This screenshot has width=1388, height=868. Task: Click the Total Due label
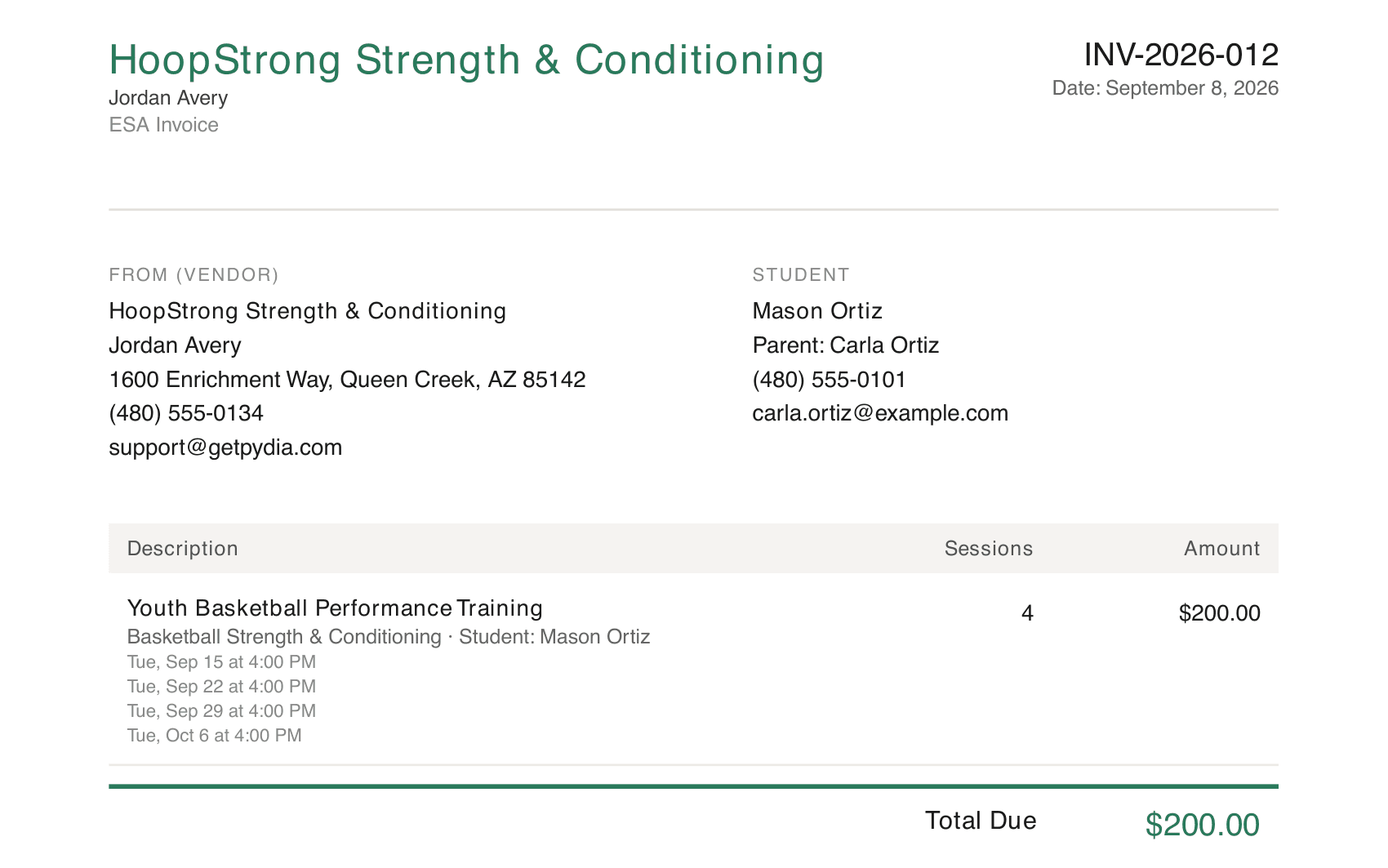[981, 821]
